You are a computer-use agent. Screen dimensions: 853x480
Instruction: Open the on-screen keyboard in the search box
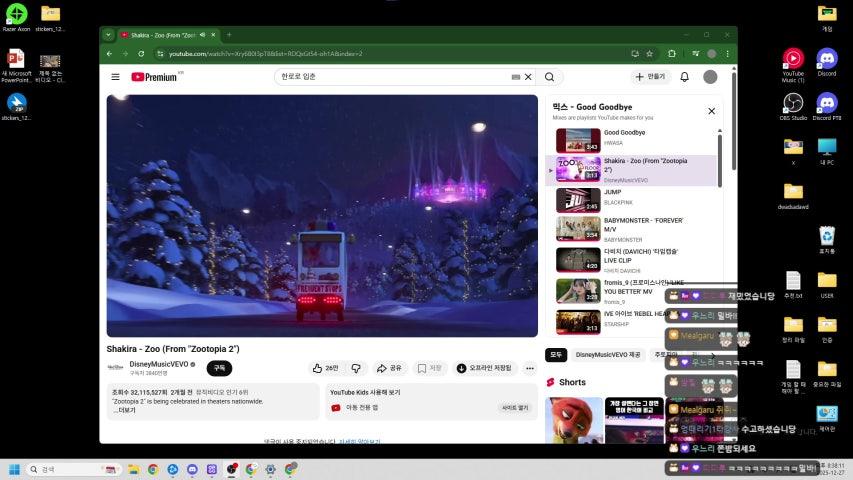(x=515, y=77)
